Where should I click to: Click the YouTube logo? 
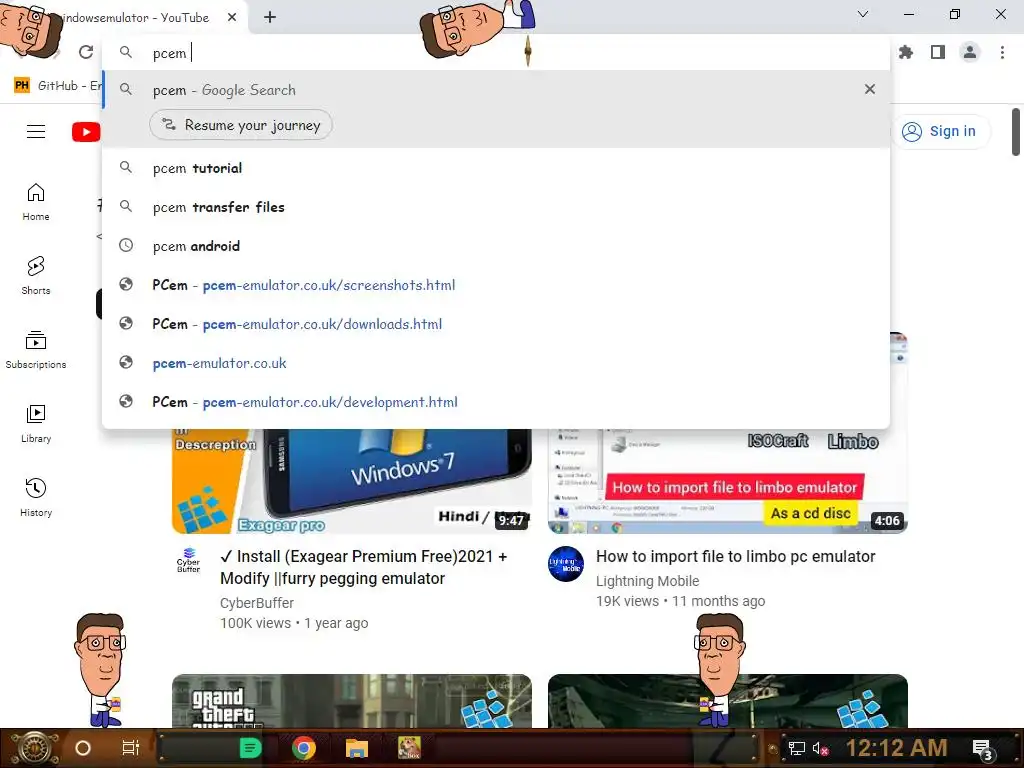[86, 131]
